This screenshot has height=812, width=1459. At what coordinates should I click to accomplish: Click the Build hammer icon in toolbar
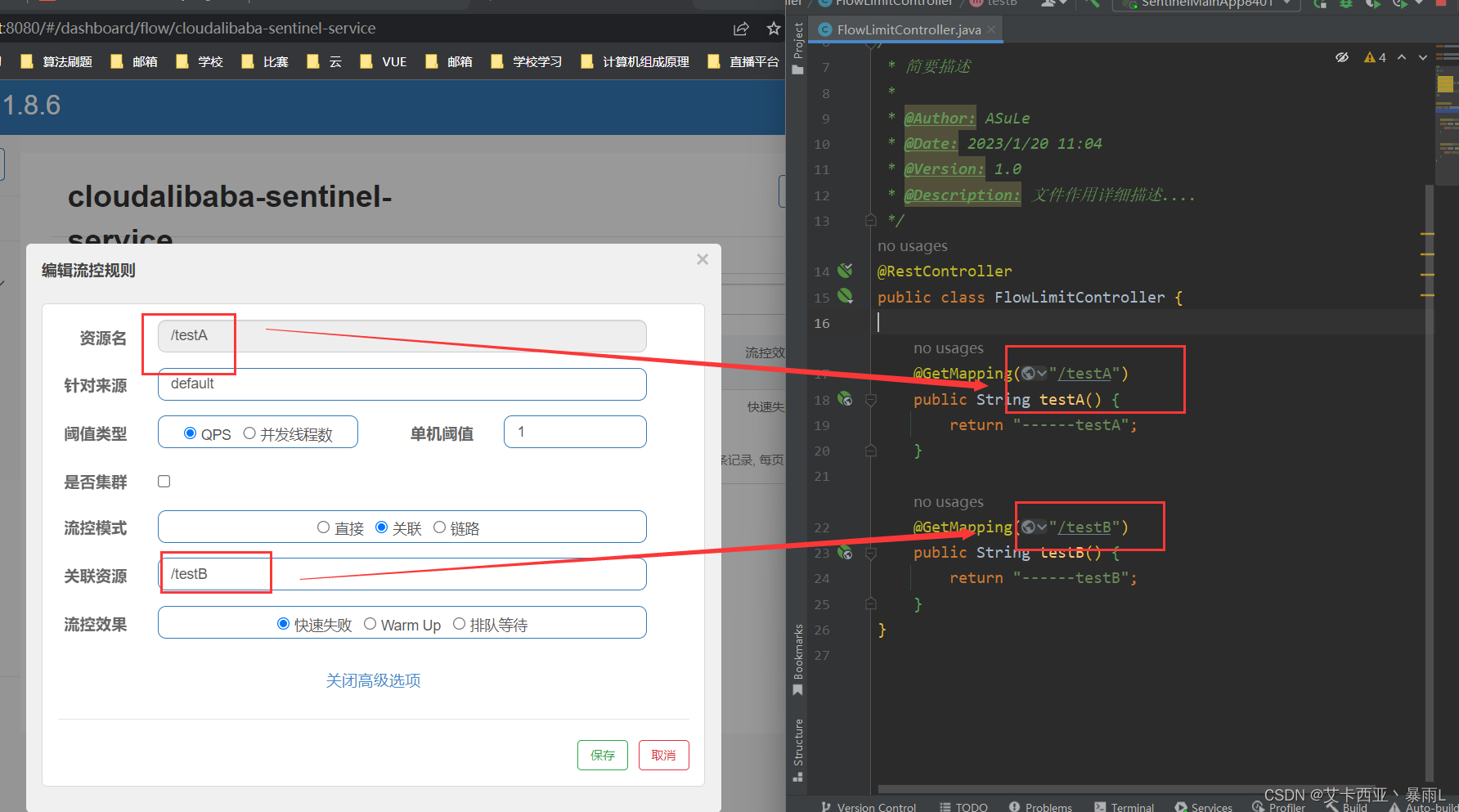[1092, 3]
